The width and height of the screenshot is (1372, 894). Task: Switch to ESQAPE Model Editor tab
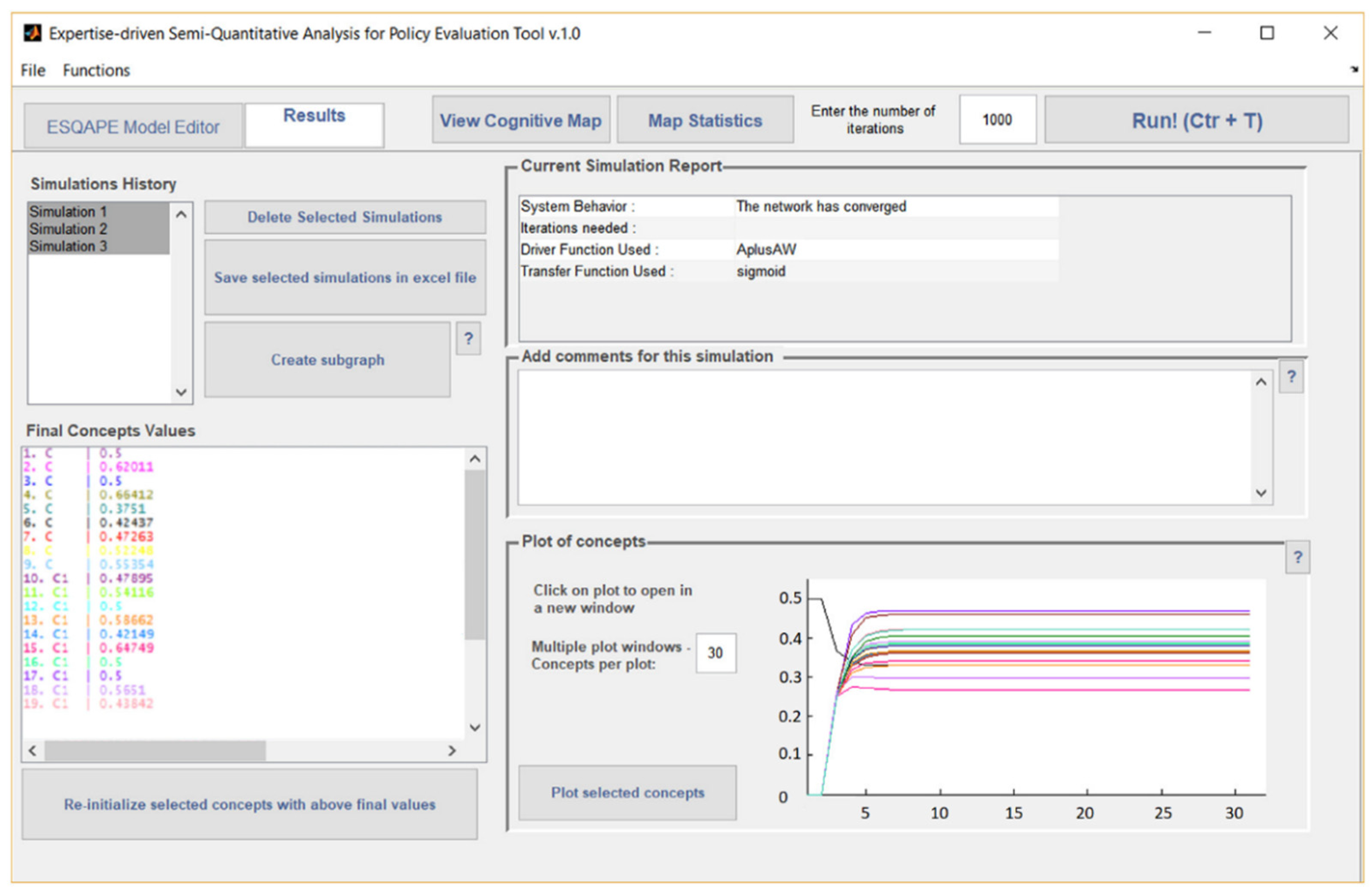[x=133, y=126]
